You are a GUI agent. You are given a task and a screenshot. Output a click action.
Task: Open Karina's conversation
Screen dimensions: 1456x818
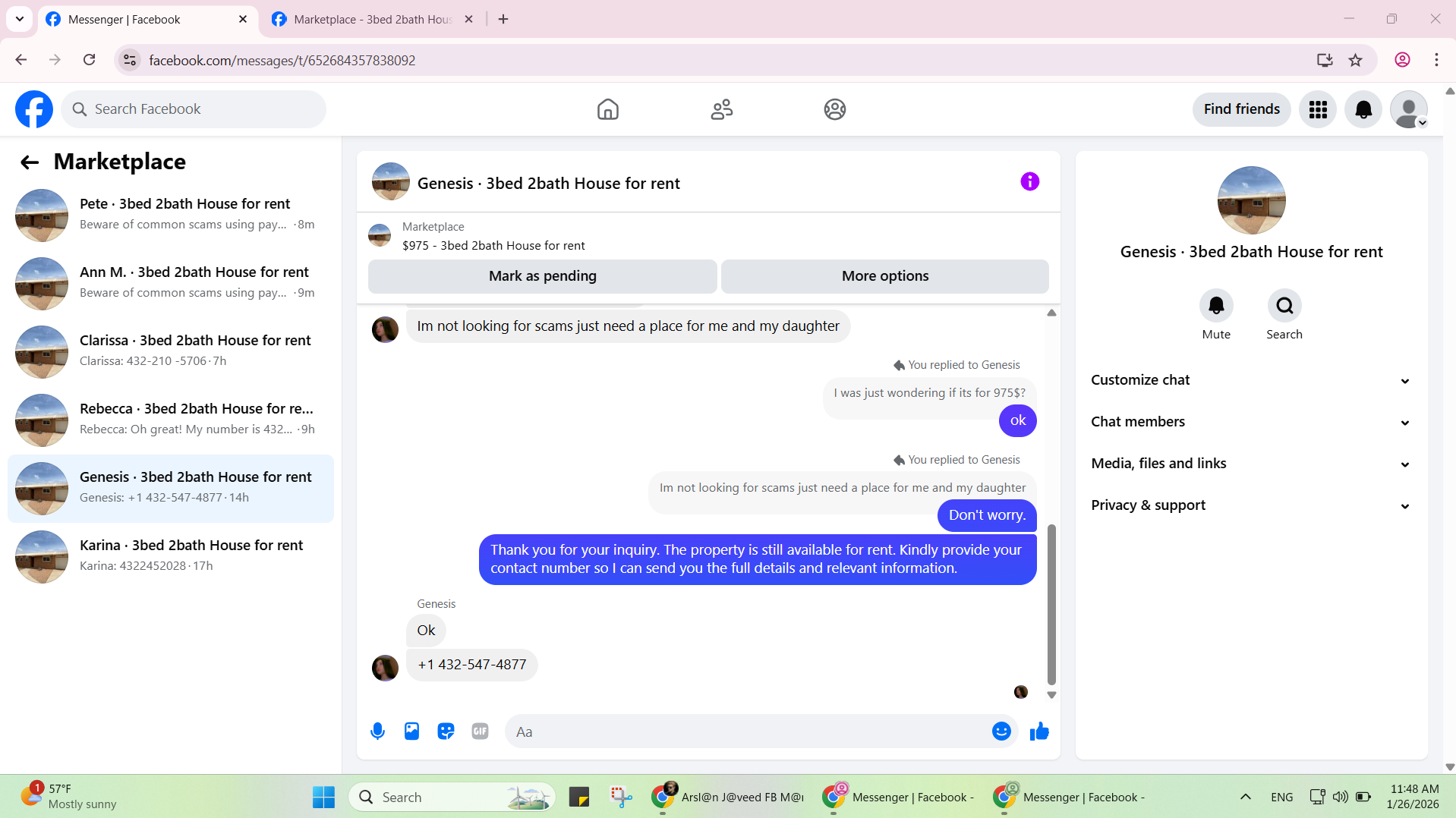point(171,557)
